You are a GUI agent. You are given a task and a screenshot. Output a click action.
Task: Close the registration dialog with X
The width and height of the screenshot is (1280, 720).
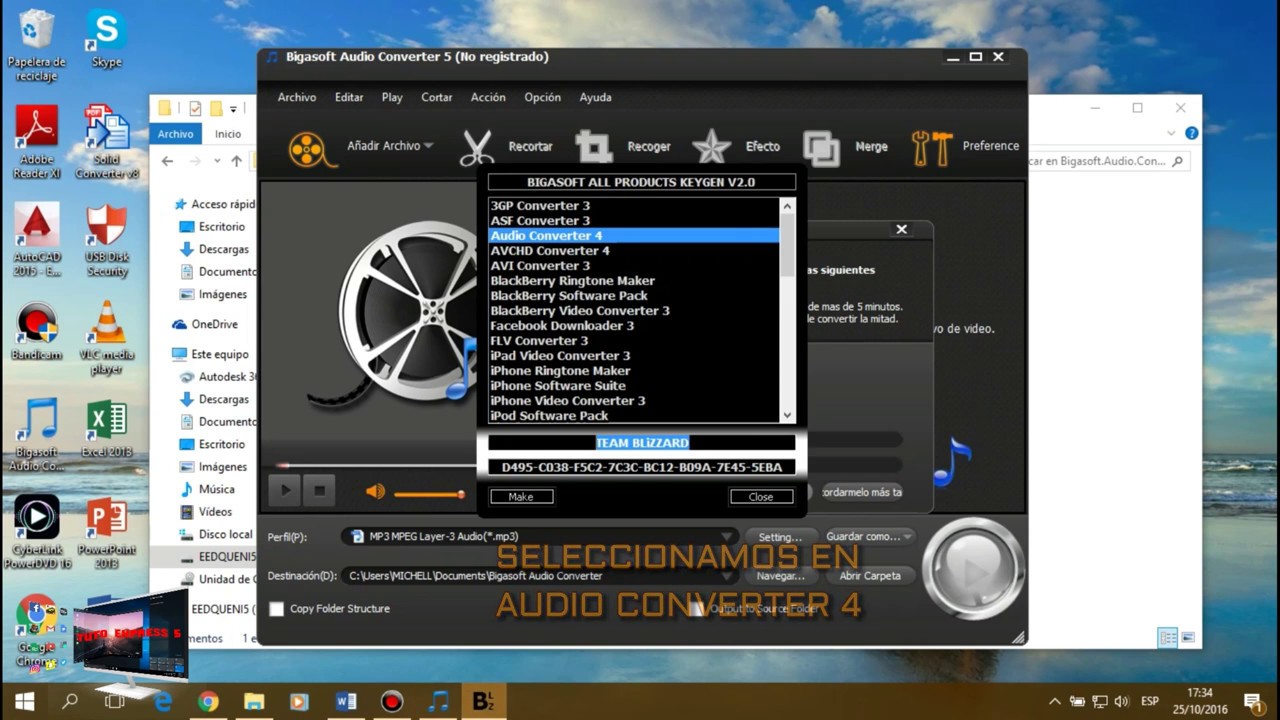901,230
